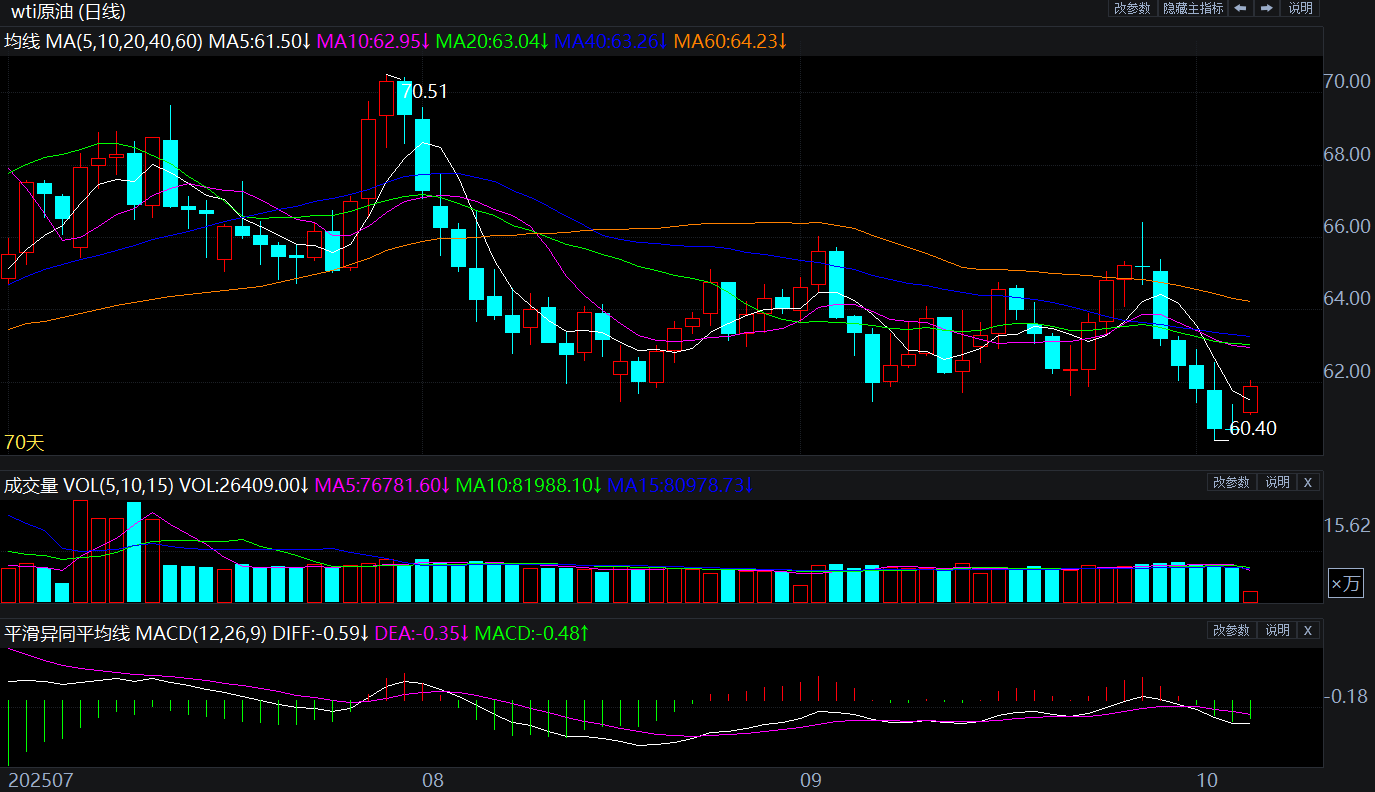Close the MACD indicator panel with X
Image resolution: width=1375 pixels, height=792 pixels.
(x=1307, y=630)
